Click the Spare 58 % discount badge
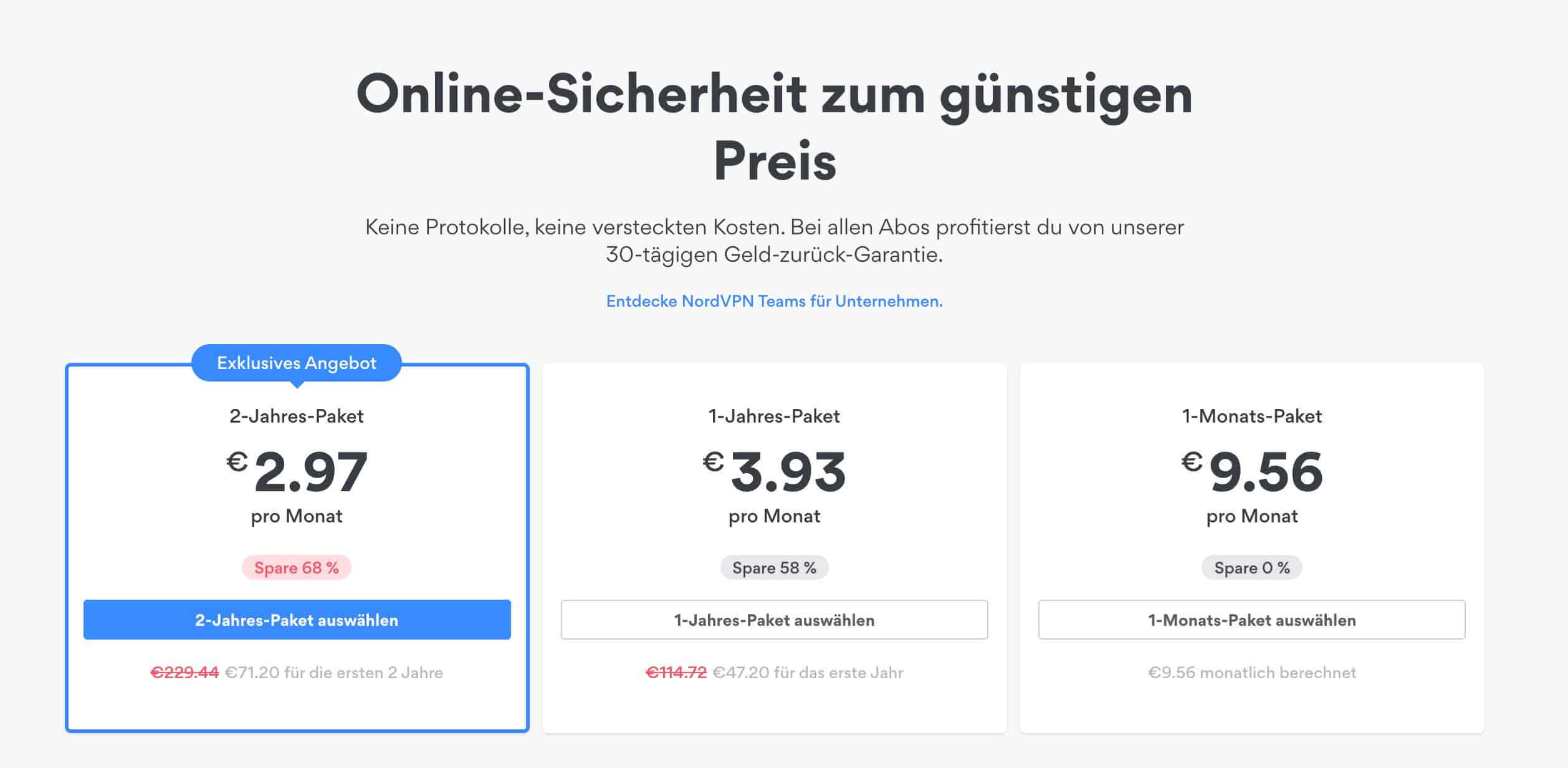This screenshot has height=768, width=1568. (x=775, y=568)
